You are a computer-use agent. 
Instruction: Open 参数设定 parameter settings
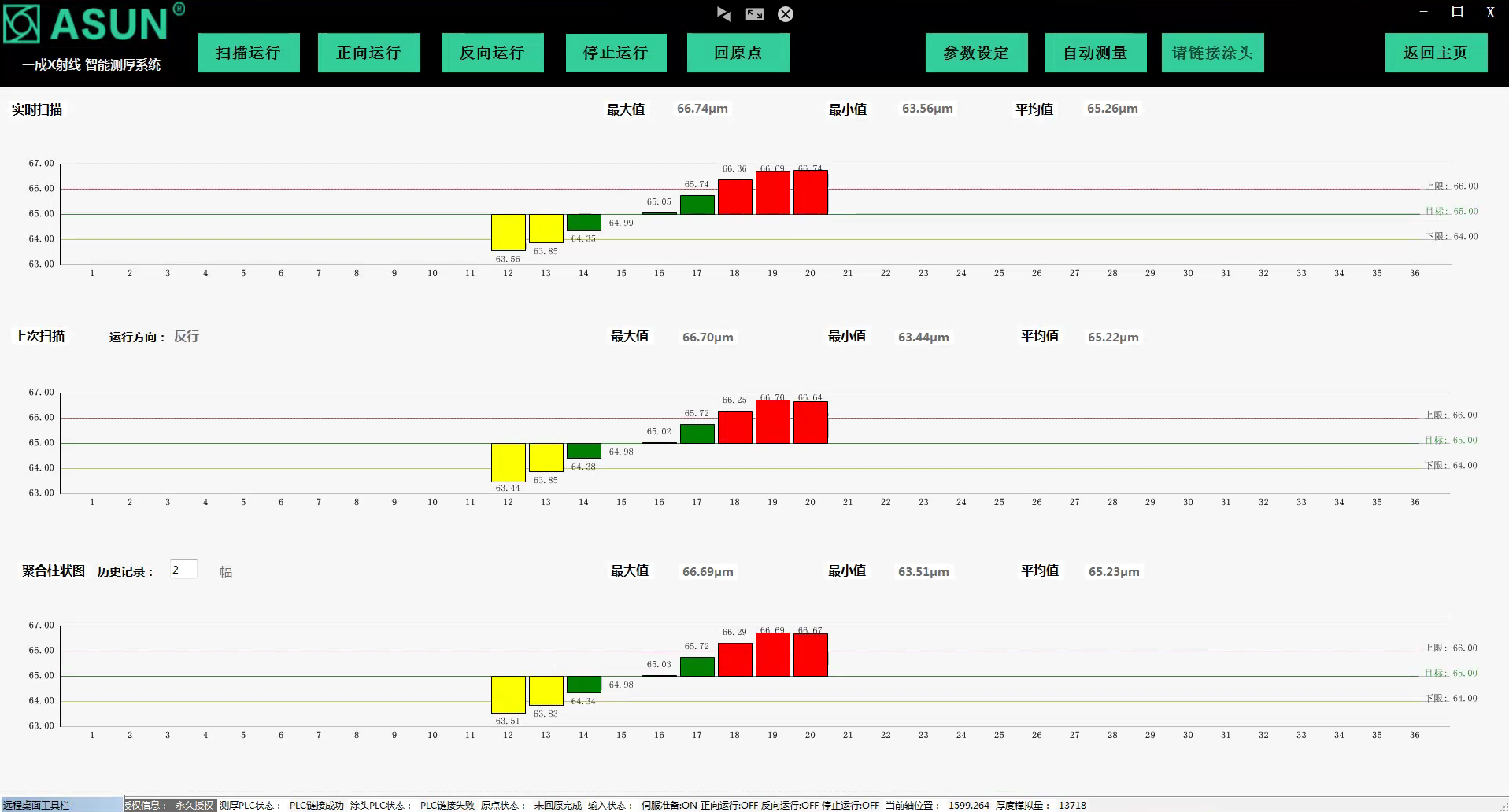tap(976, 53)
